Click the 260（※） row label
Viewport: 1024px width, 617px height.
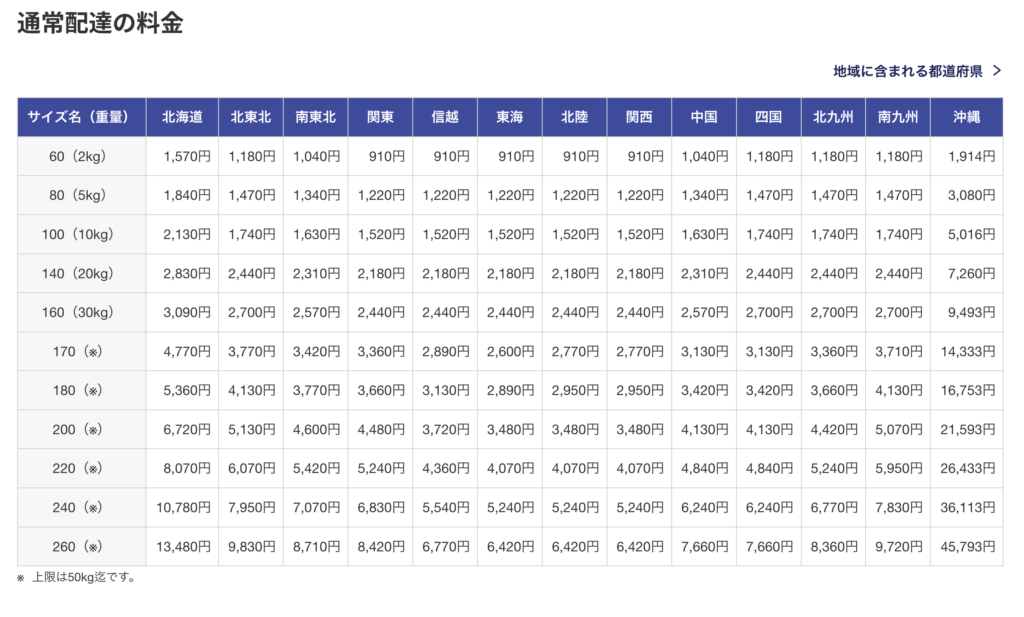82,546
